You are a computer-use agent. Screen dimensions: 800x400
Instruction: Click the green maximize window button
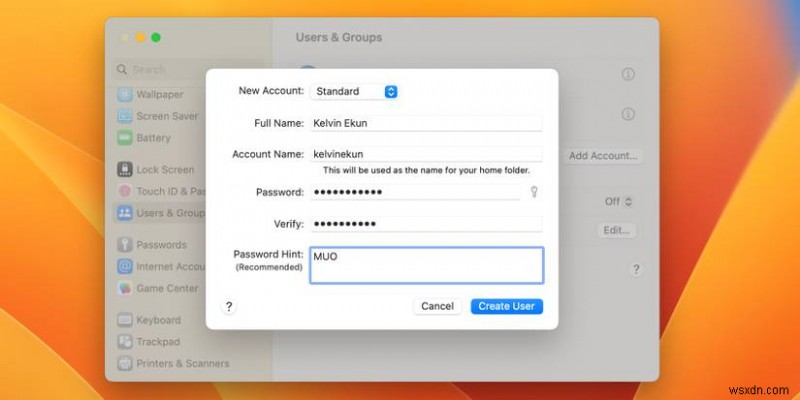(156, 37)
